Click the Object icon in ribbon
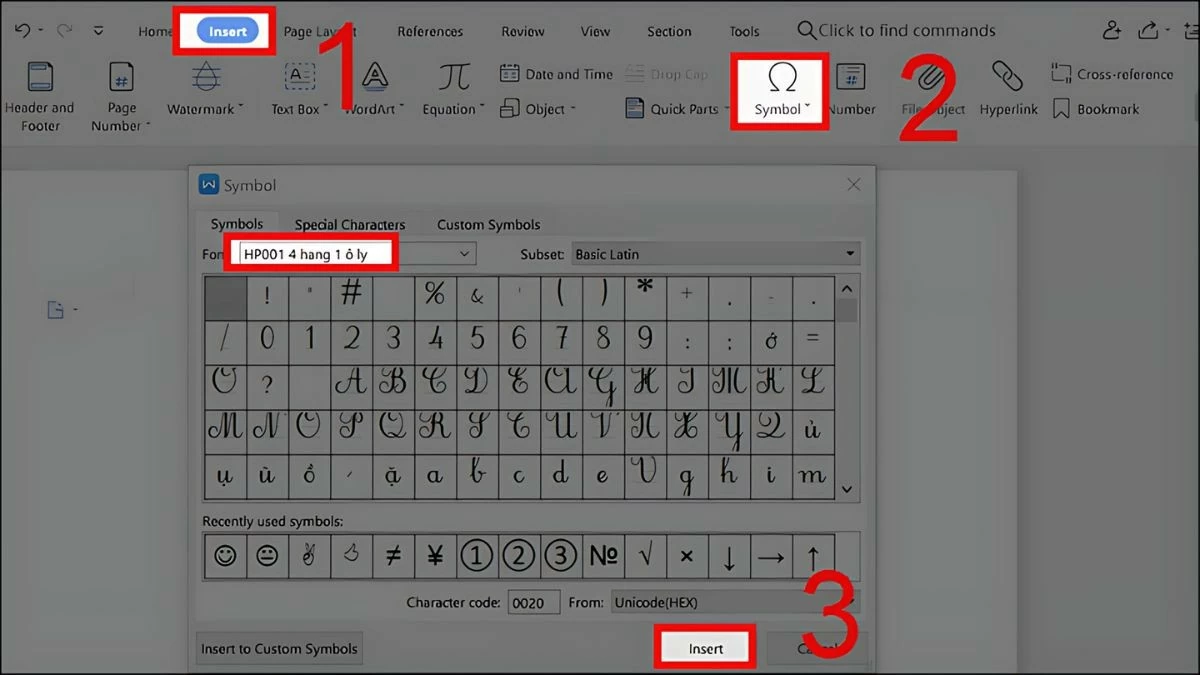Image resolution: width=1200 pixels, height=675 pixels. [510, 108]
